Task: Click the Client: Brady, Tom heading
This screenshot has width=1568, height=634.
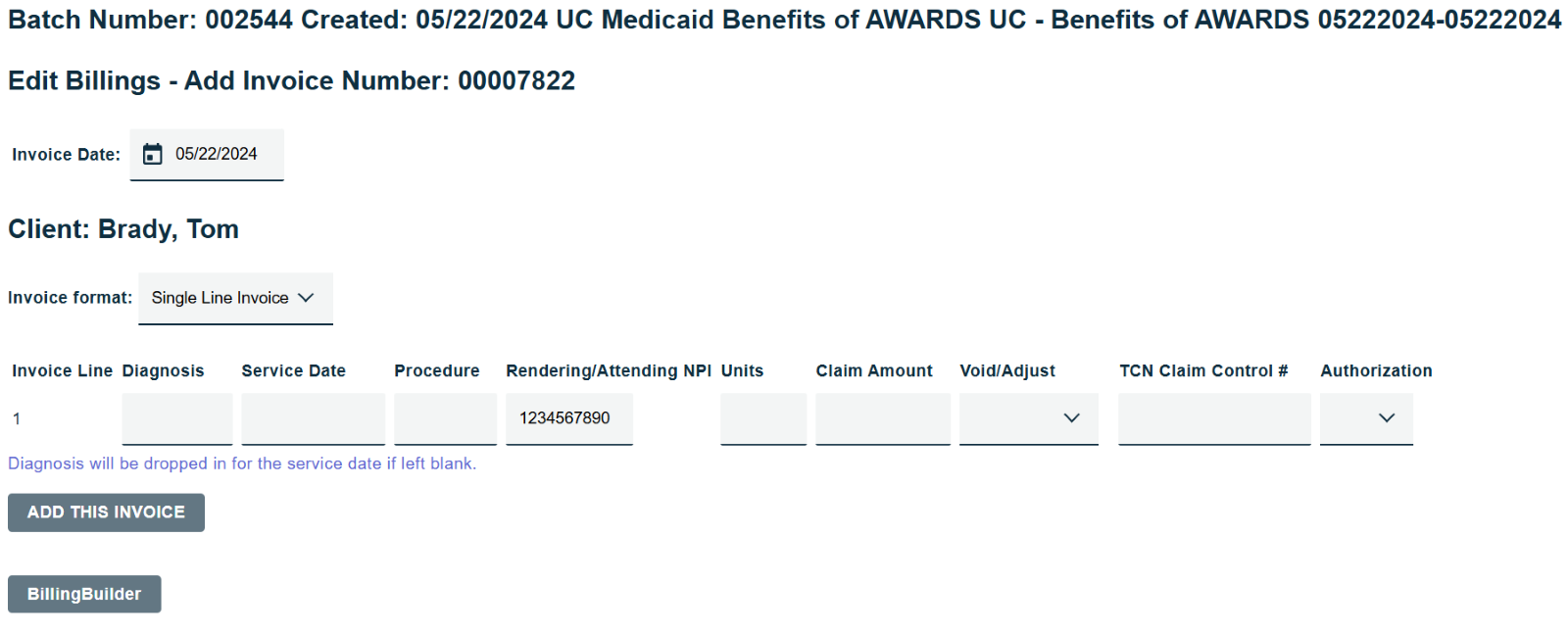Action: tap(123, 229)
